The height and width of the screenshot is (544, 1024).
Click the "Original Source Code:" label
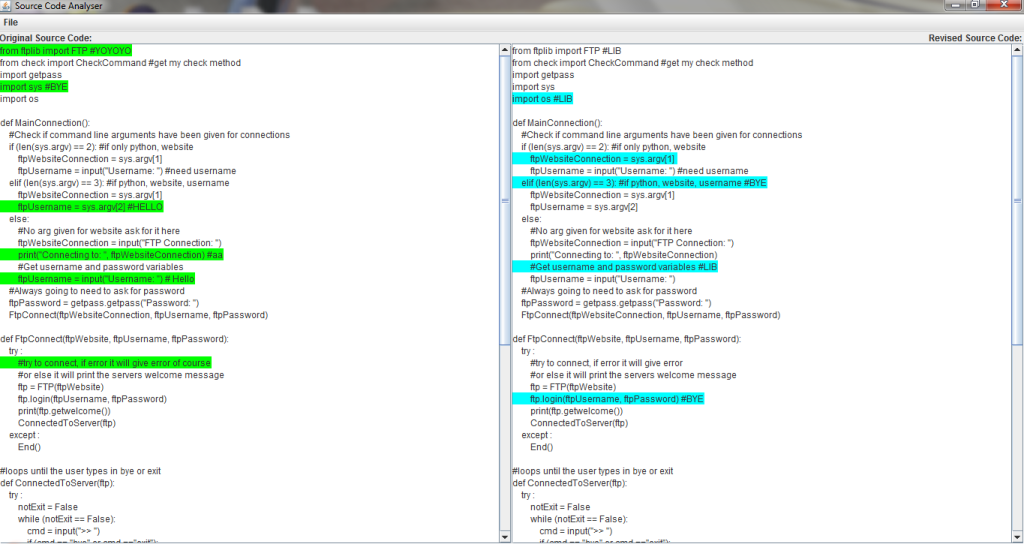[x=46, y=38]
